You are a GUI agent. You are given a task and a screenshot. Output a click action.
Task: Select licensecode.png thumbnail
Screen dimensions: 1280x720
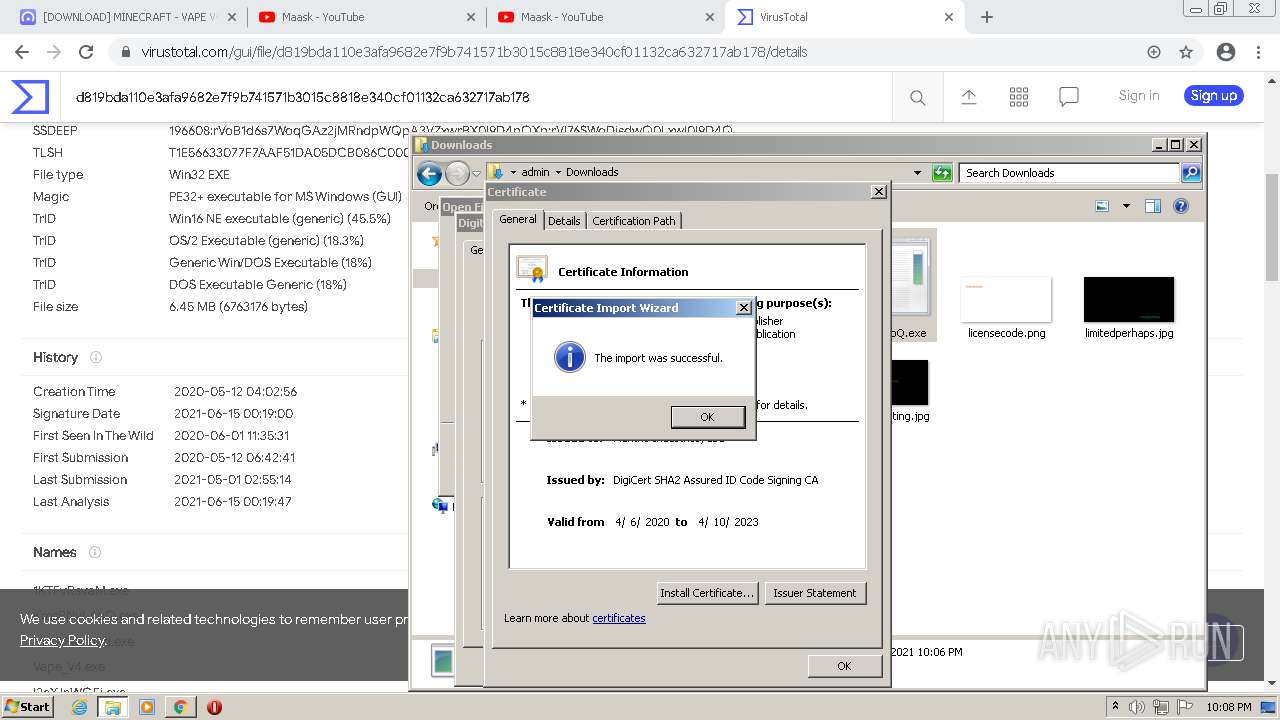pos(1006,308)
